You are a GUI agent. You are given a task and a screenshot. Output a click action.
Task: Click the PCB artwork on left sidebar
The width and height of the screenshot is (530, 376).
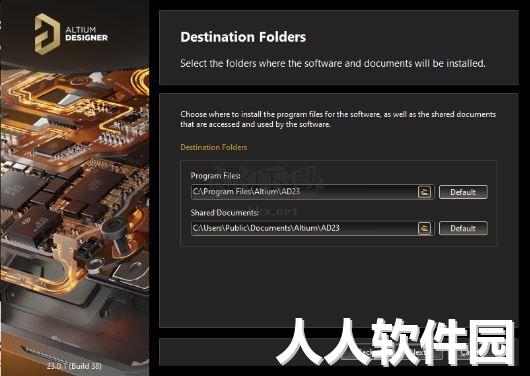(x=74, y=210)
